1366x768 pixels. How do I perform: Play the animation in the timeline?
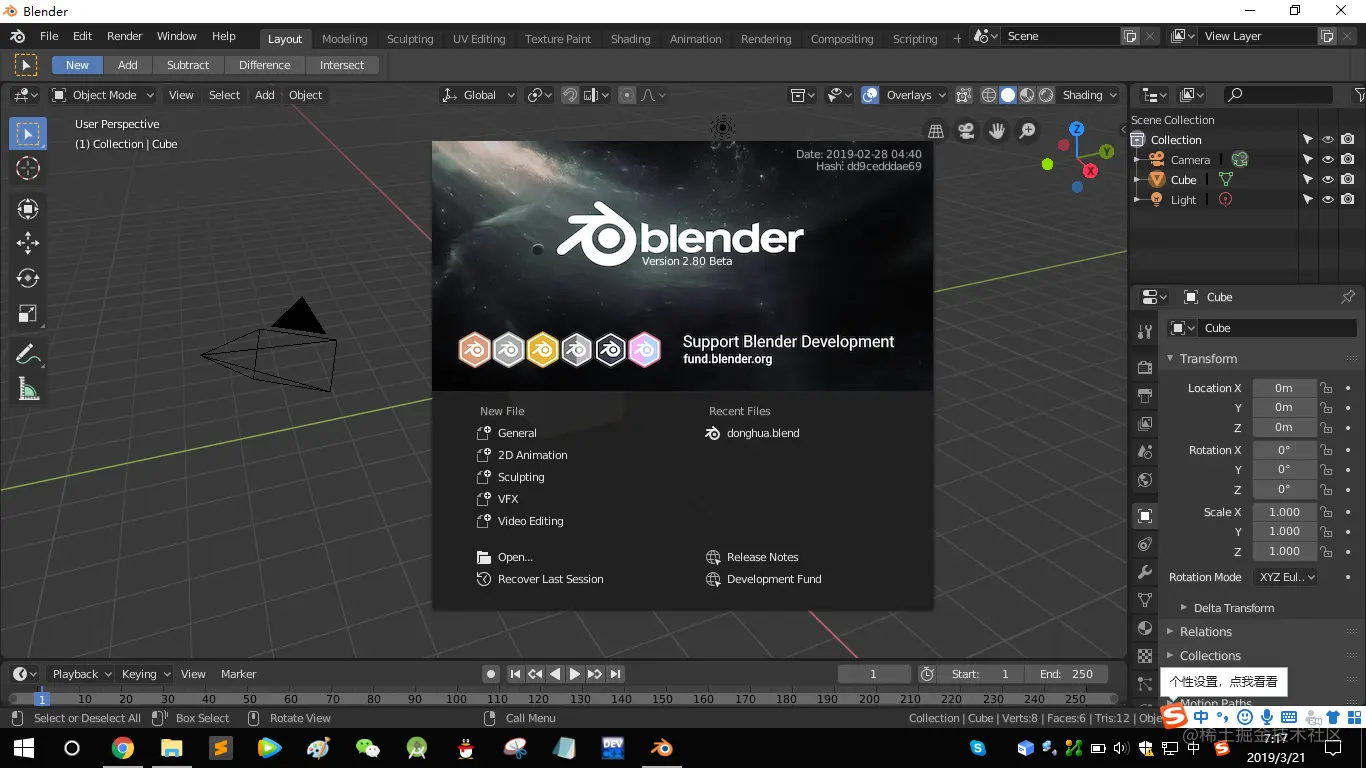click(x=575, y=674)
